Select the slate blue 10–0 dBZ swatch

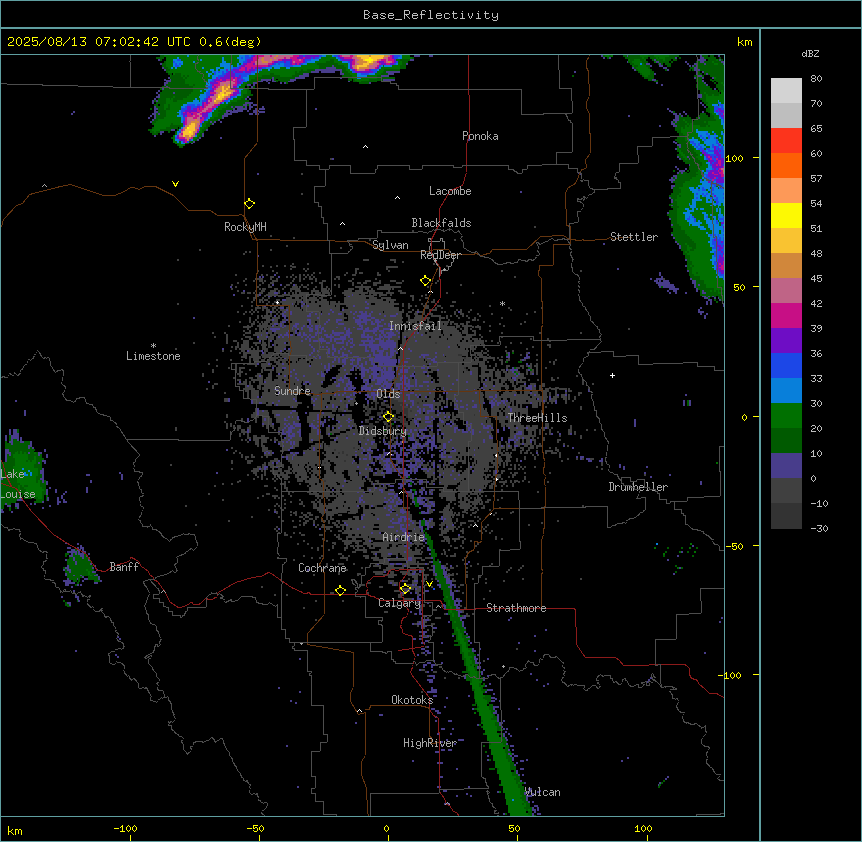[786, 466]
